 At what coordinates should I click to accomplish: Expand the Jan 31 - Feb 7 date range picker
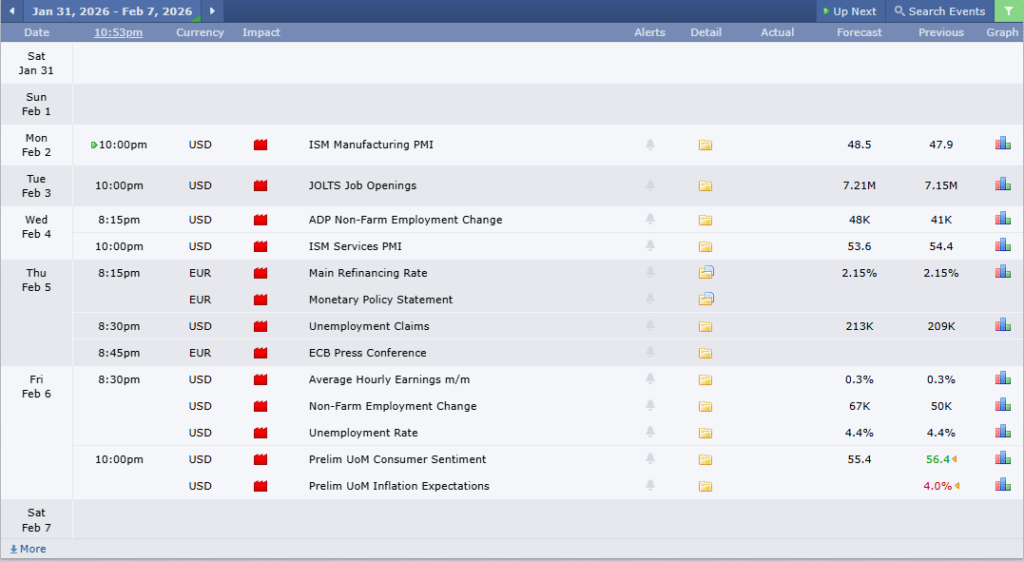[111, 11]
